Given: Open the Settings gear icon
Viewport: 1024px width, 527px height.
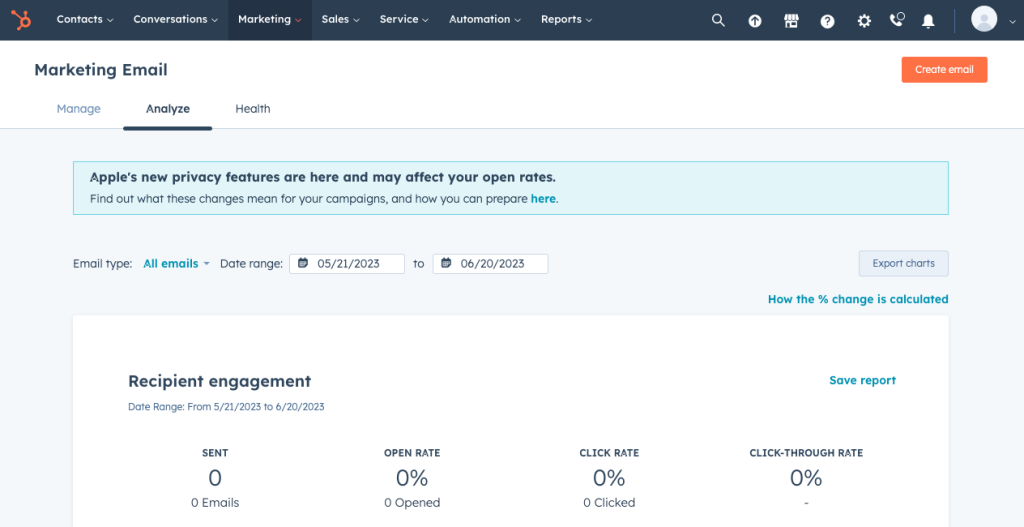Looking at the screenshot, I should point(864,21).
